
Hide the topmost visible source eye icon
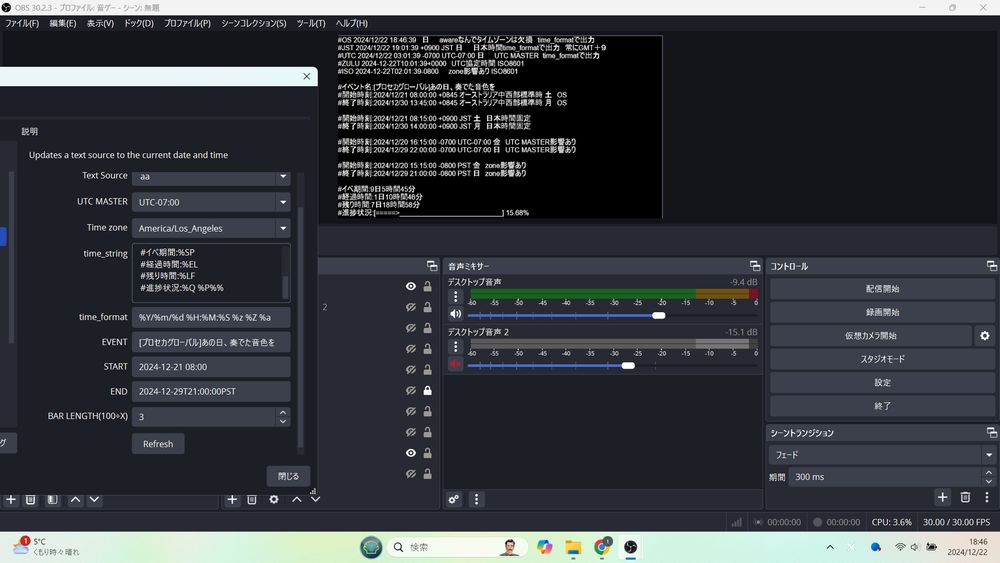tap(410, 287)
